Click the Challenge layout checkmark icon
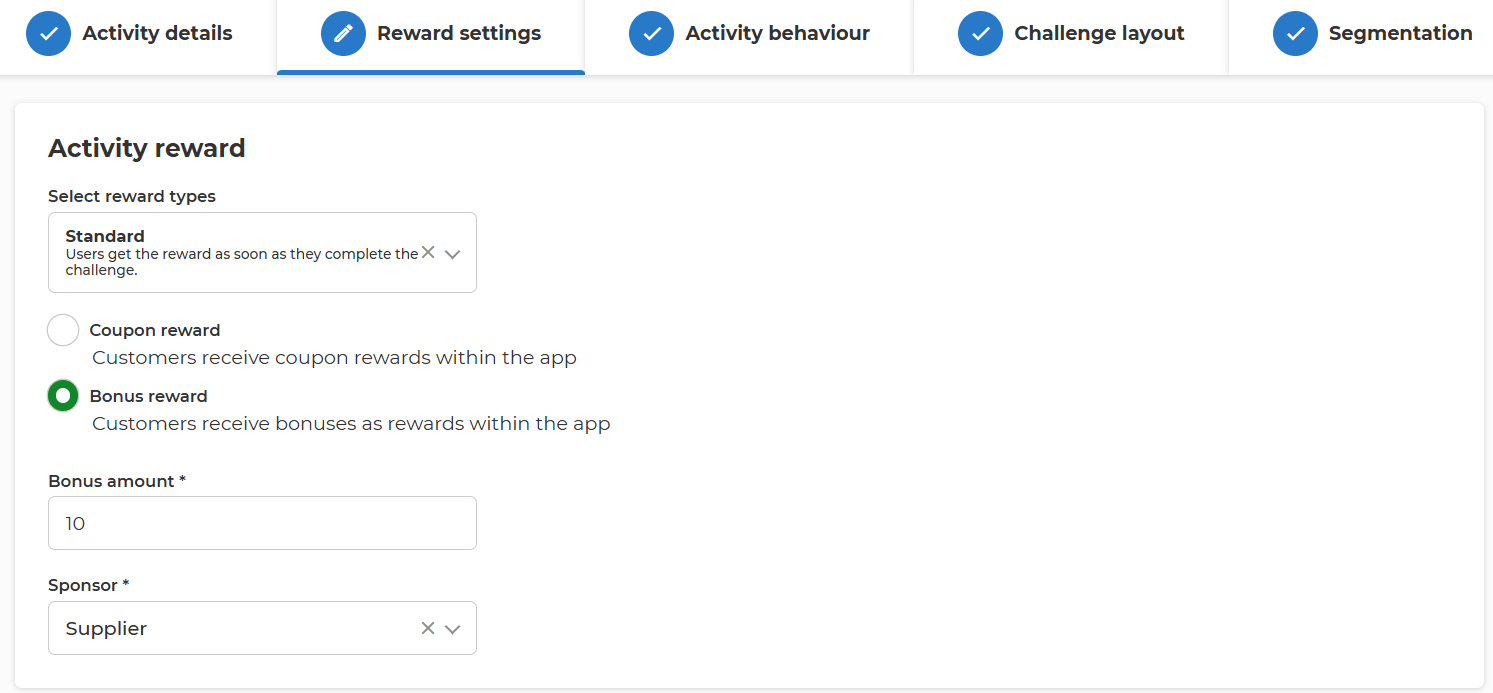The height and width of the screenshot is (693, 1493). point(980,34)
